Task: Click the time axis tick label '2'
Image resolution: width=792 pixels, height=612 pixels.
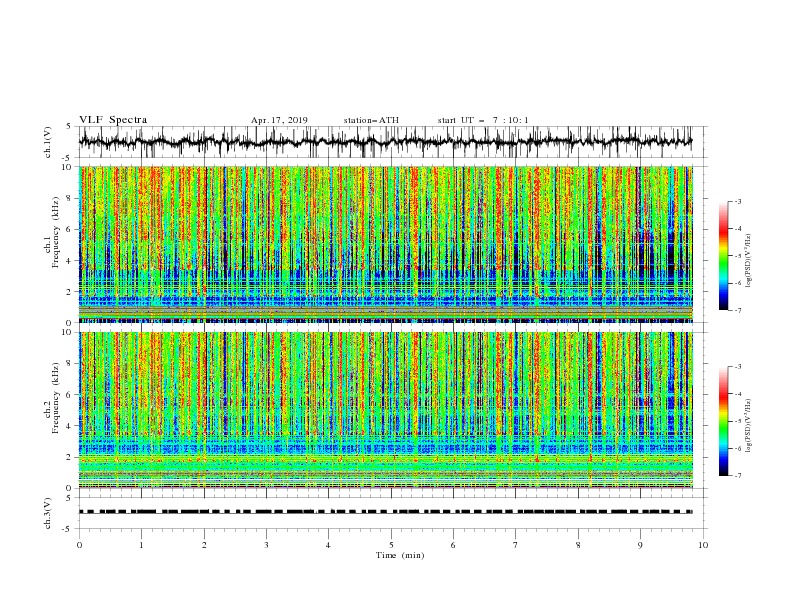Action: [204, 545]
